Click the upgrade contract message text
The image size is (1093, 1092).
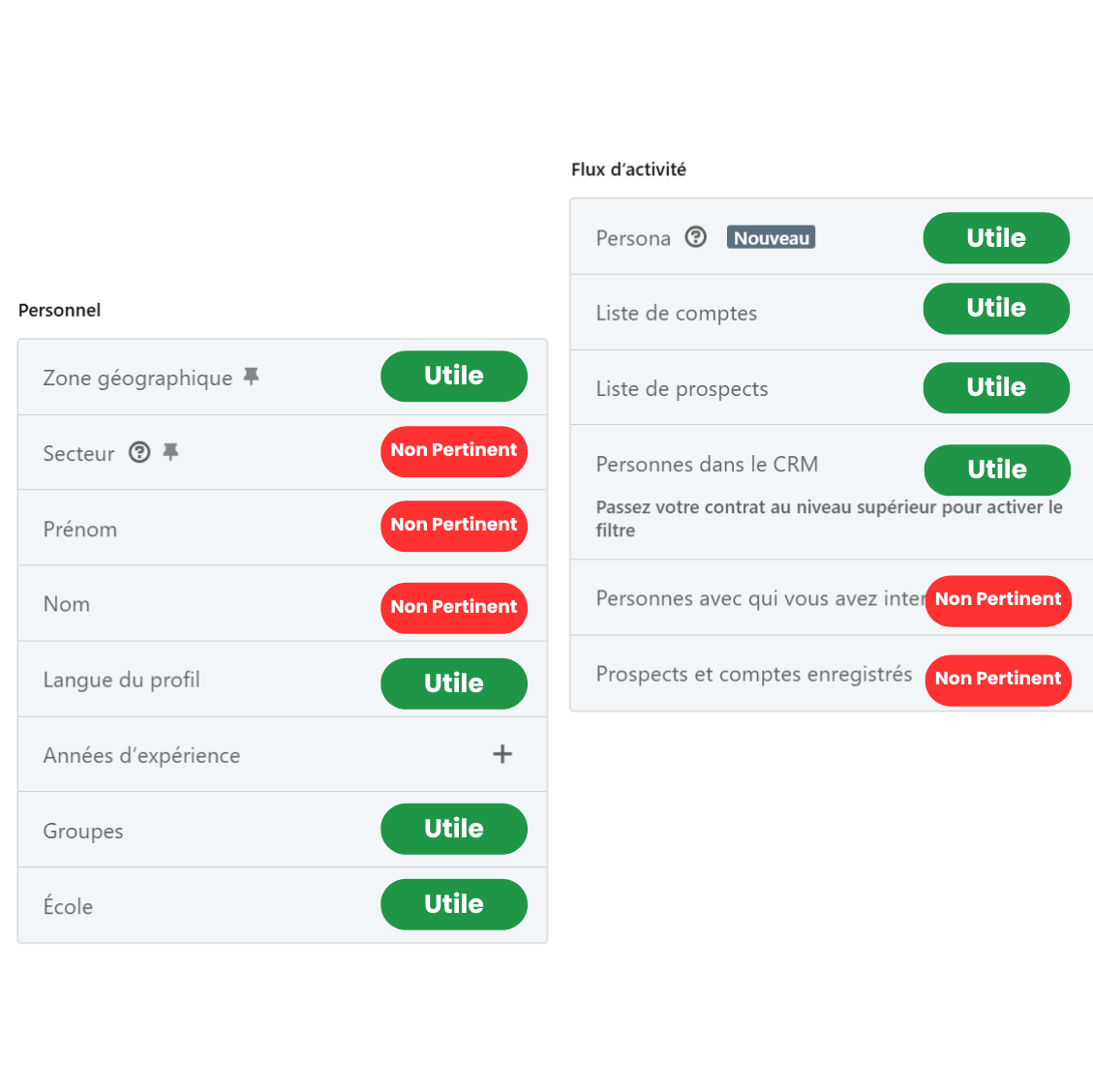pos(829,518)
